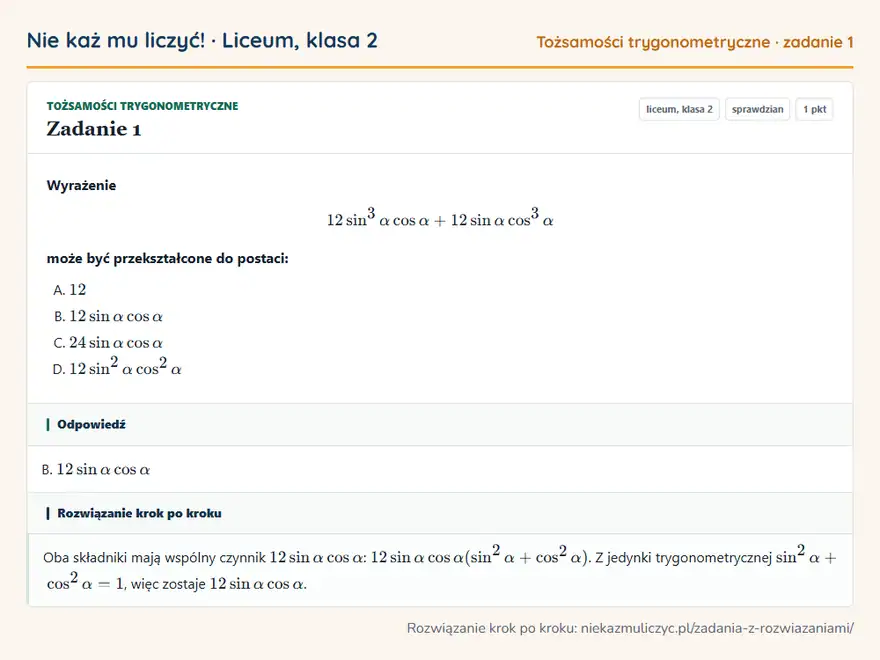Click the 'liceum, klasa 2' tag
This screenshot has height=660, width=880.
679,109
